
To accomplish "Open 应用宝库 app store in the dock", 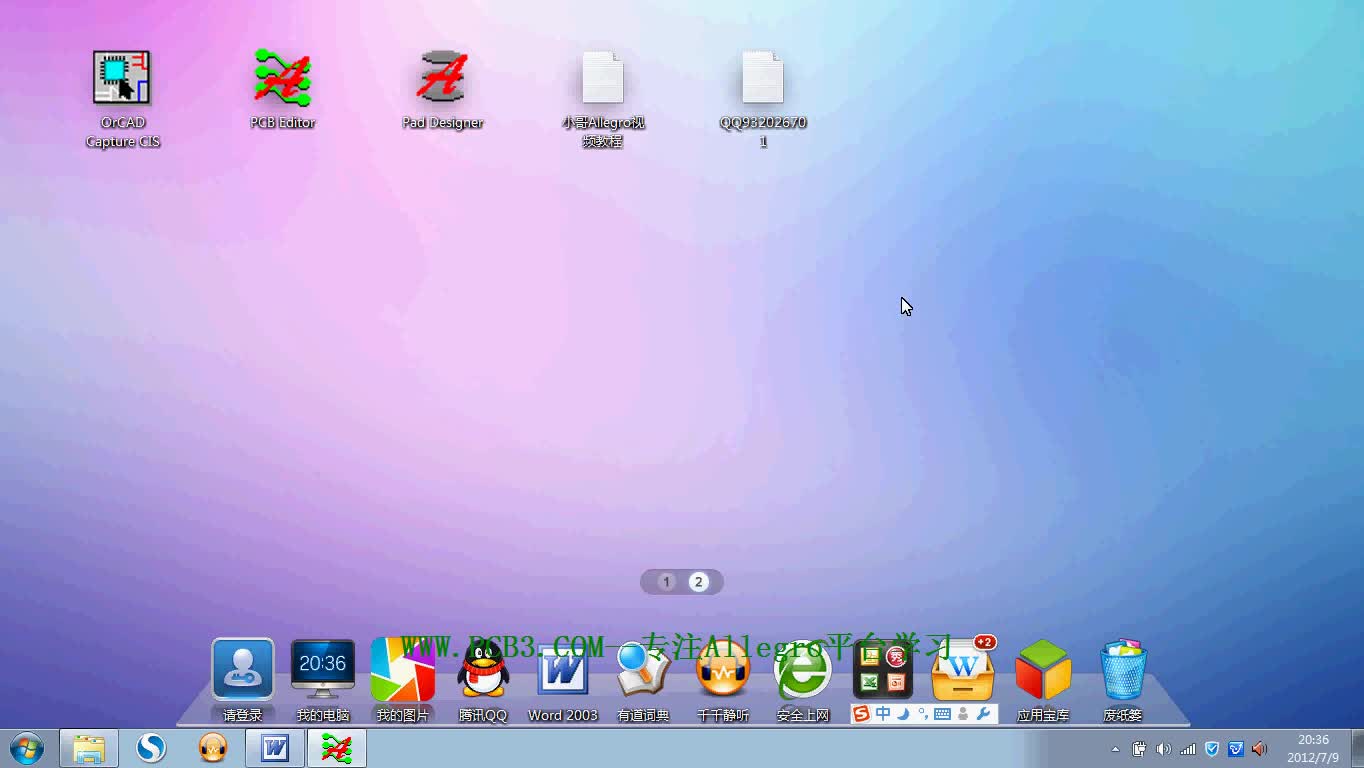I will click(1043, 680).
